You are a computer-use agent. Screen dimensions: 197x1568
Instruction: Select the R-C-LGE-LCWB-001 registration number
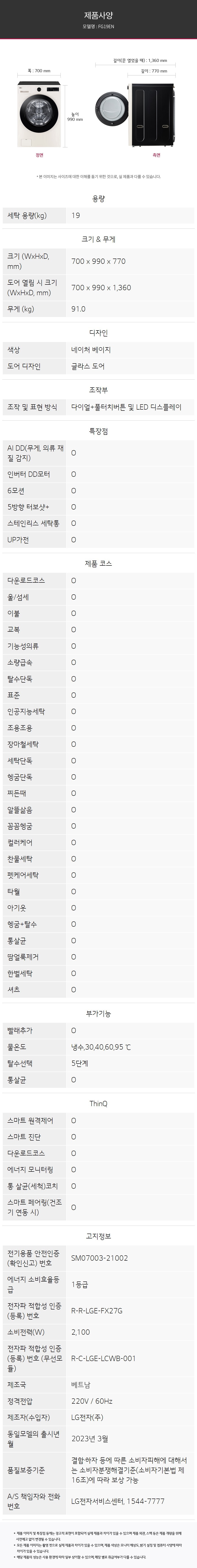coord(103,1359)
